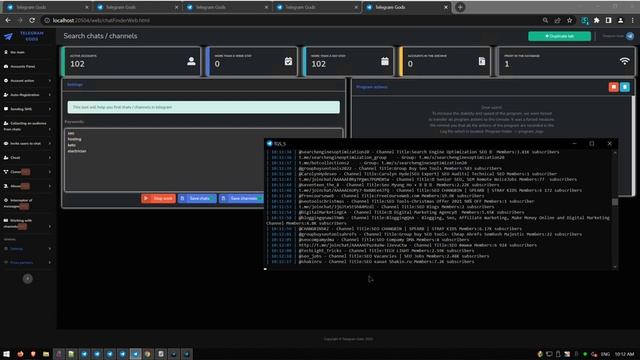This screenshot has width=640, height=360.
Task: Click the Save channels button
Action: click(241, 198)
